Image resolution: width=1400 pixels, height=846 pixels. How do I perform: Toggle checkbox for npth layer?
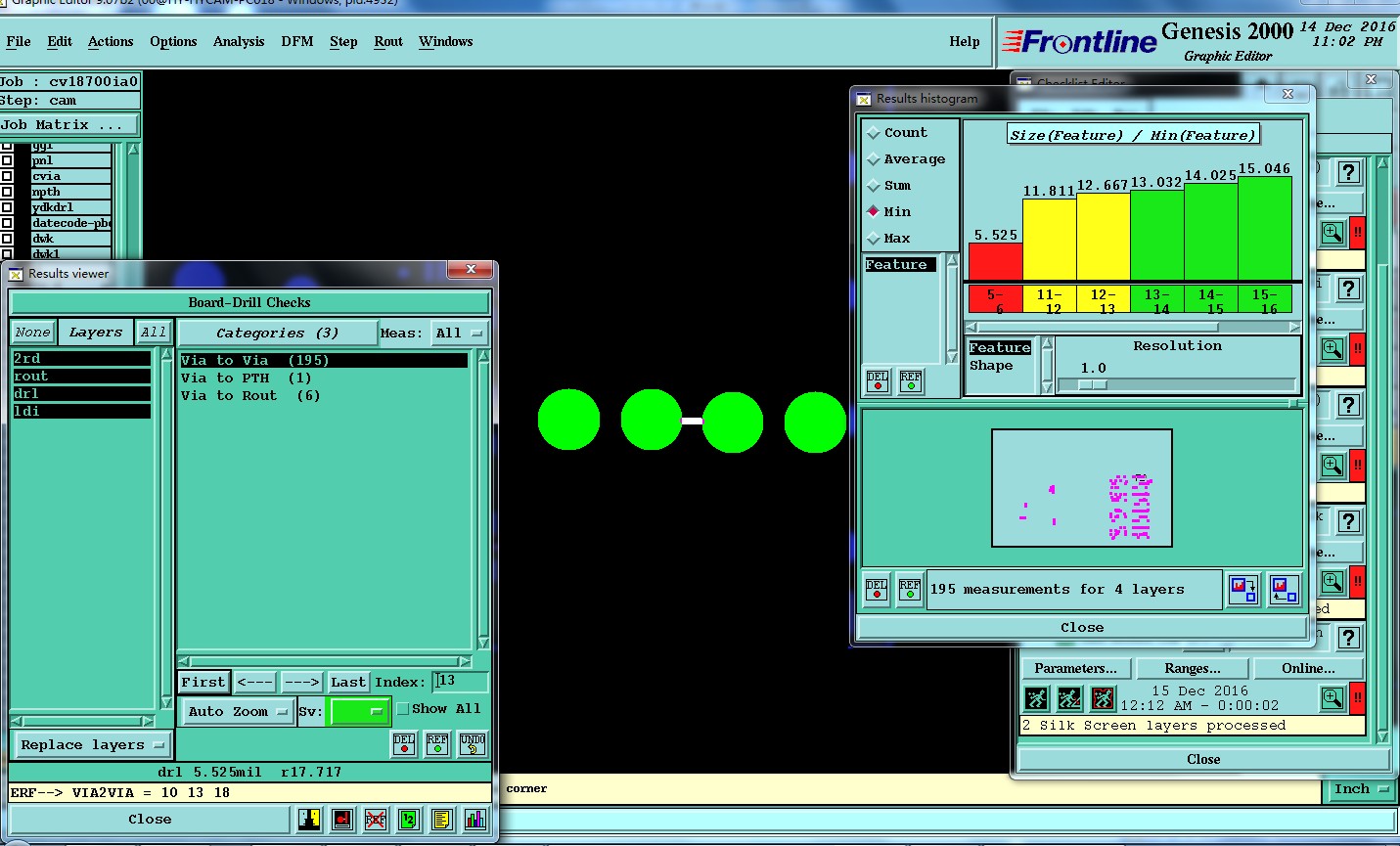click(7, 192)
